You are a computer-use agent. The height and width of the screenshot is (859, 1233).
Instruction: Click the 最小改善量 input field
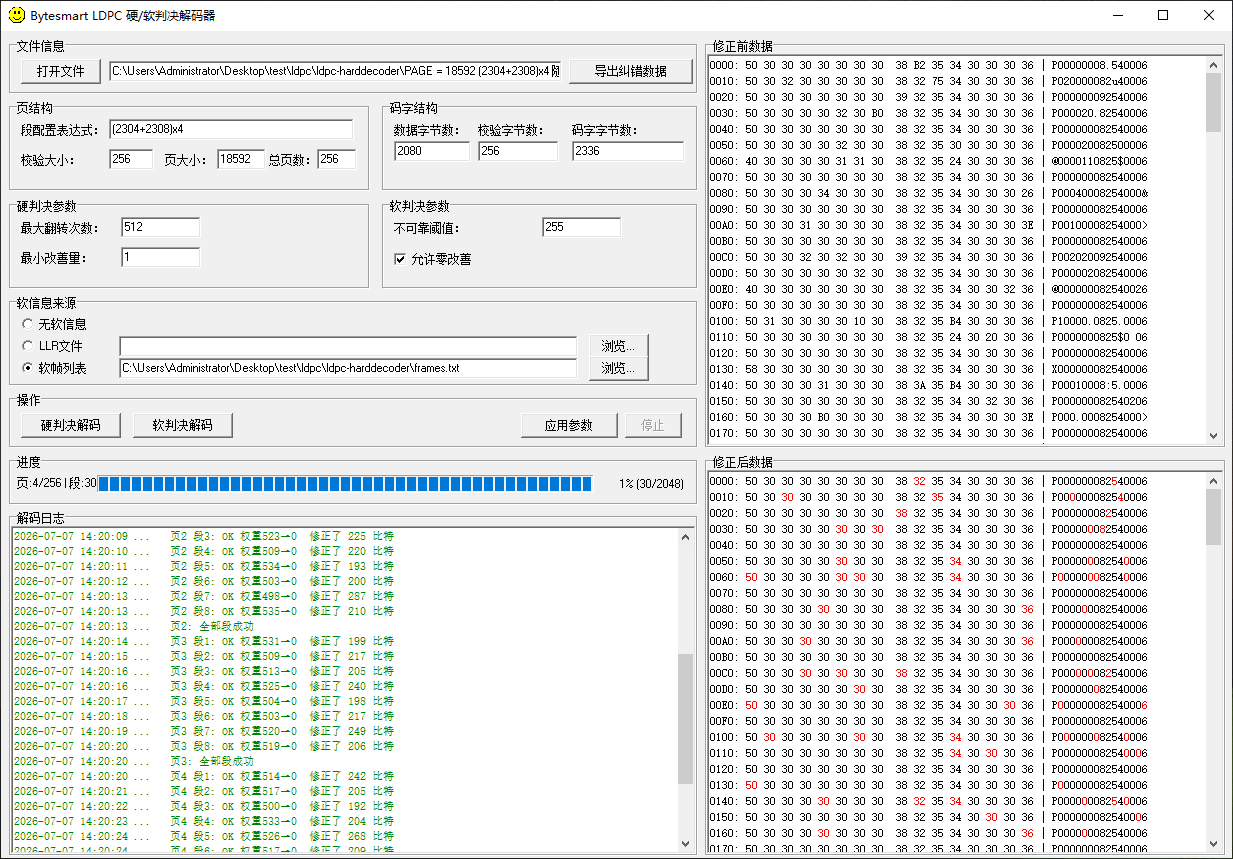[160, 257]
